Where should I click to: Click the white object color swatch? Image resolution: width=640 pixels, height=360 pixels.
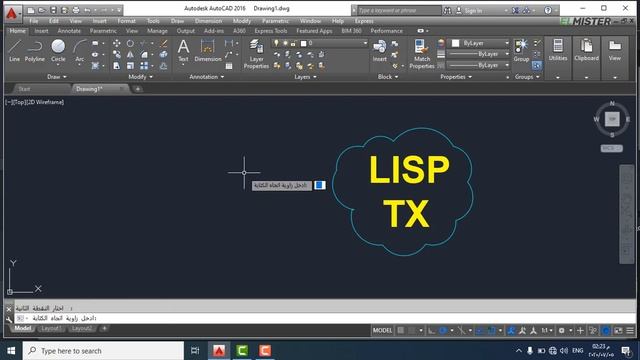(456, 43)
